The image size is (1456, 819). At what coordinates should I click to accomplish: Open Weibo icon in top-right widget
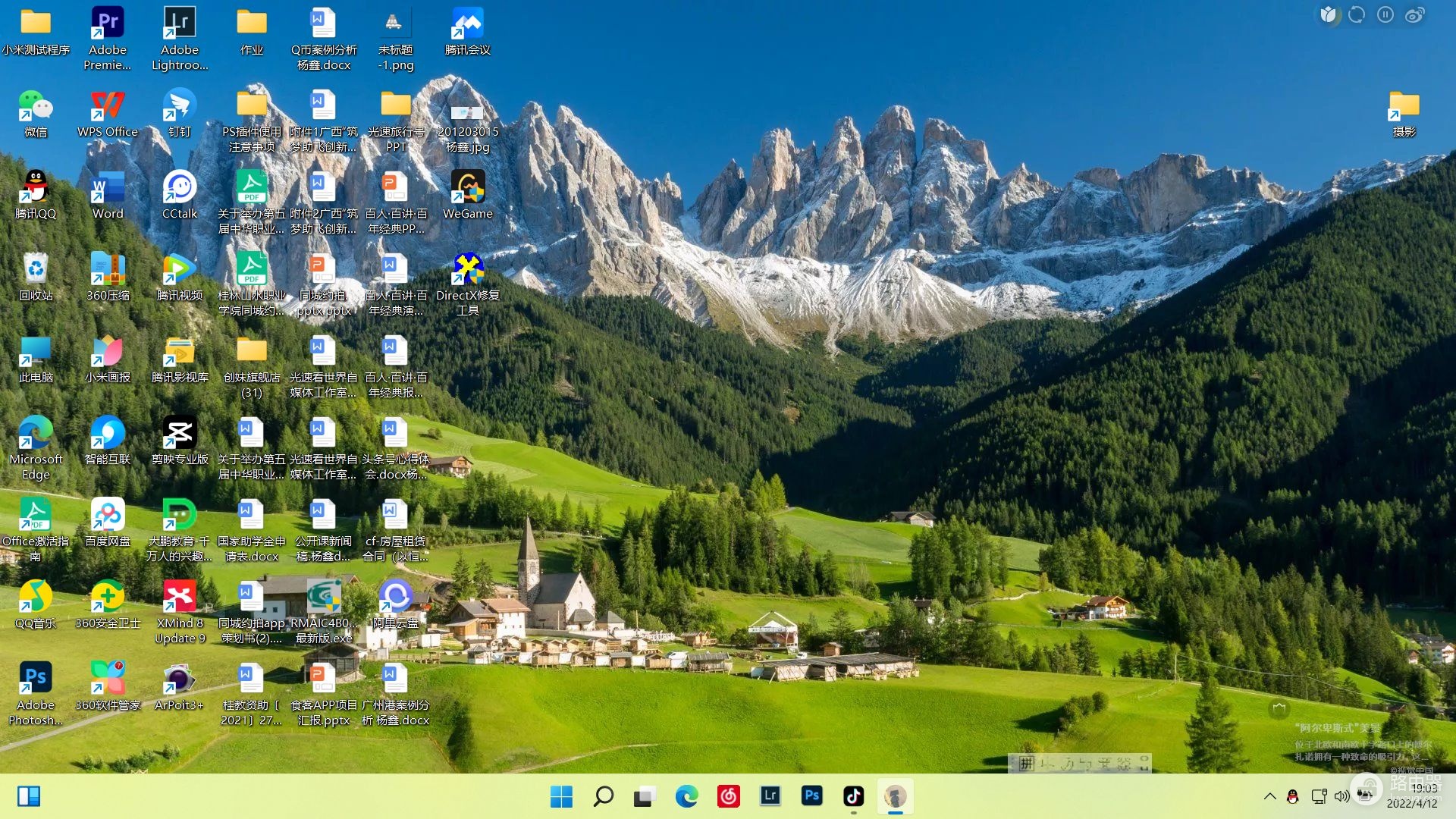(1414, 14)
